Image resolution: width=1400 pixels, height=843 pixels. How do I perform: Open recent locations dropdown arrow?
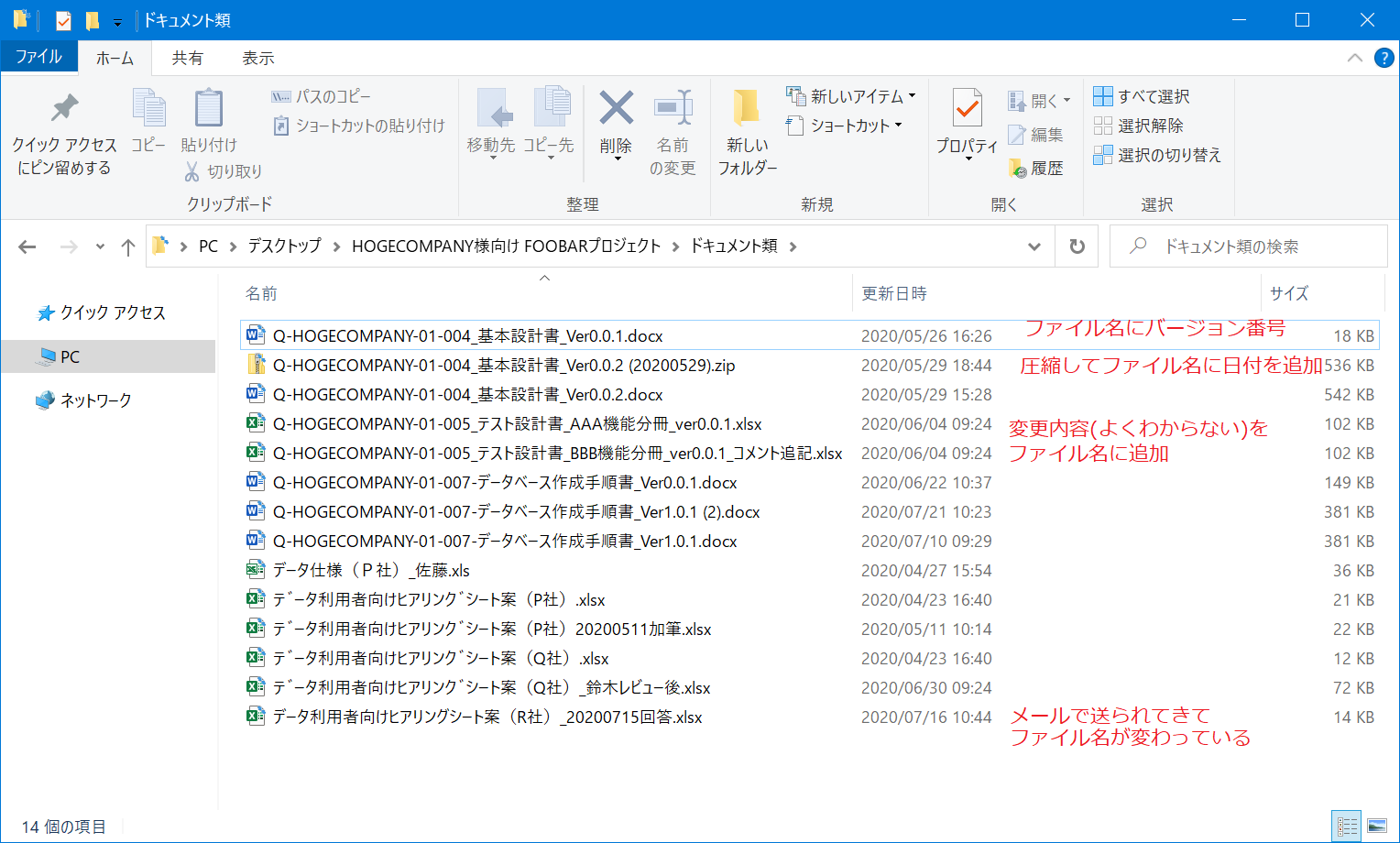[100, 246]
